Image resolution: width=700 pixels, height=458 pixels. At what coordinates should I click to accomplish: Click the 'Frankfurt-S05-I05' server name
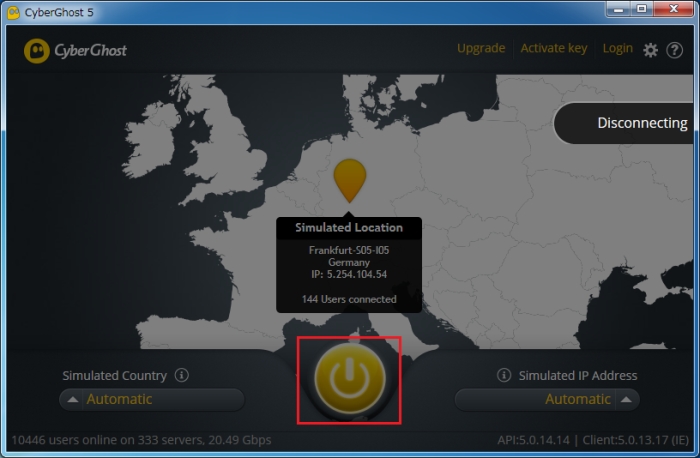pos(349,250)
